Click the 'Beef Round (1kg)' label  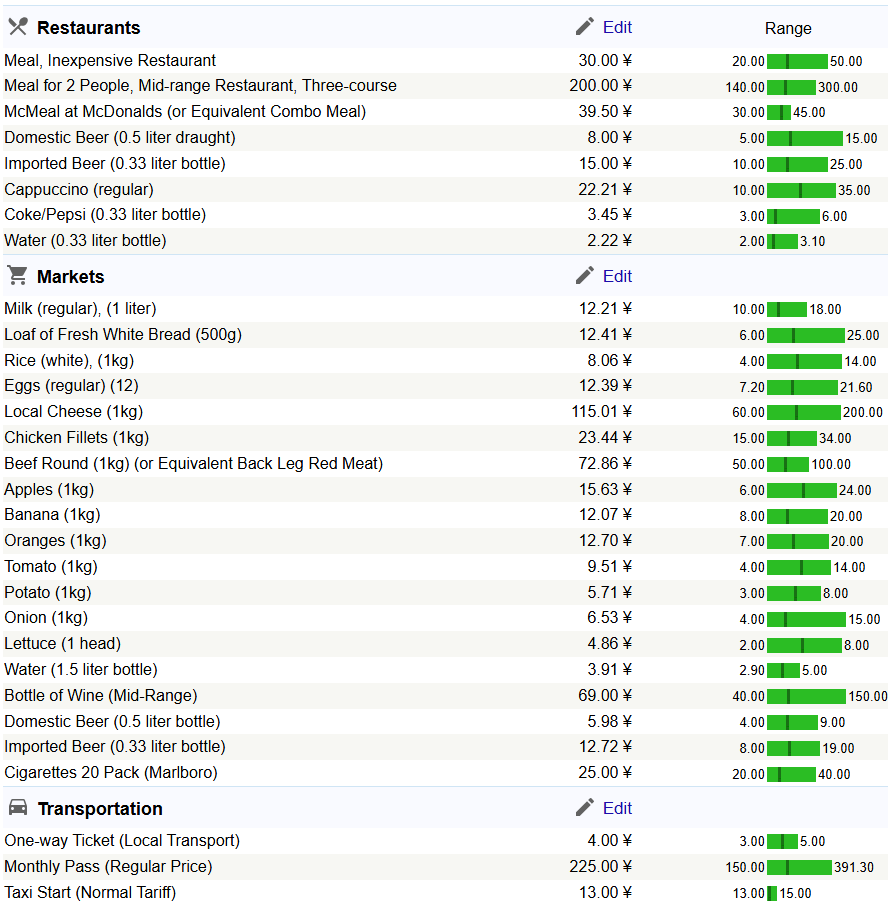pos(193,464)
